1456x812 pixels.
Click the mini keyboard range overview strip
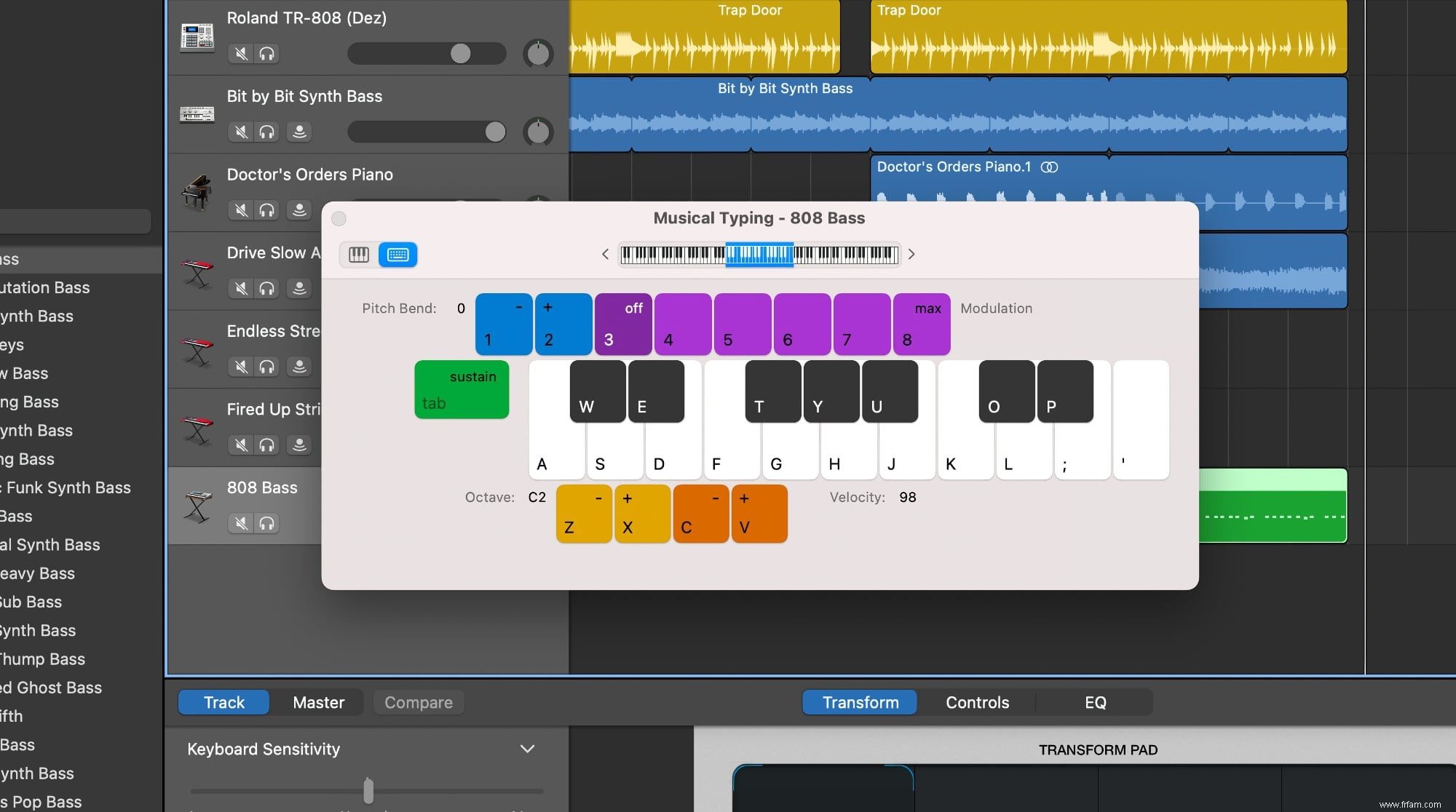[x=759, y=254]
